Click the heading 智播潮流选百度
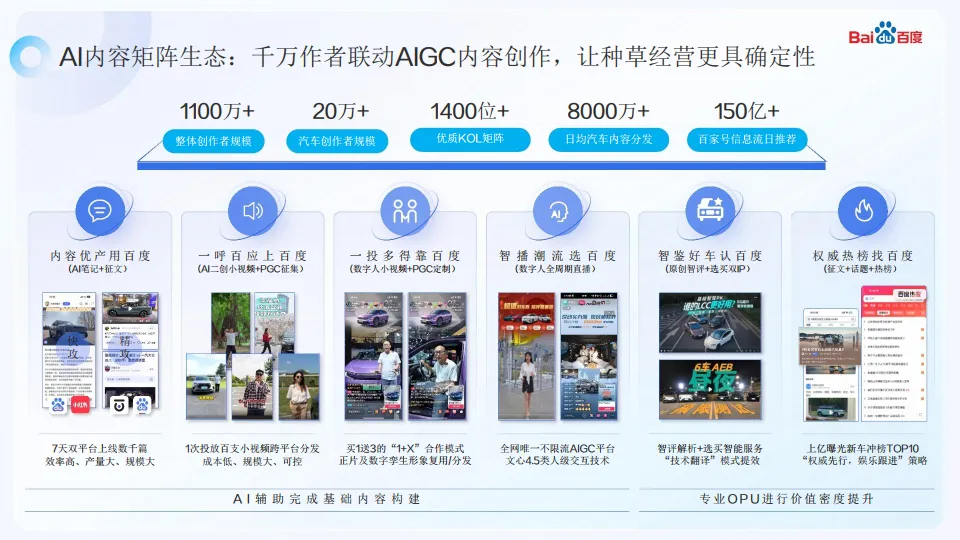 coord(557,255)
